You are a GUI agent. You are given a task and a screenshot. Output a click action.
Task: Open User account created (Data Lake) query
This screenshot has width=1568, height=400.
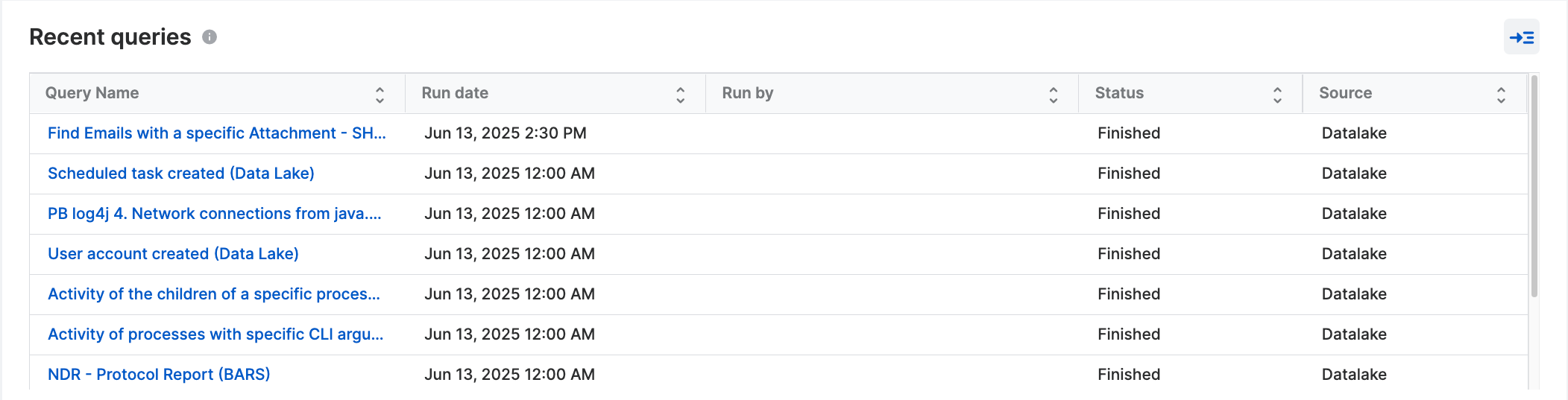[173, 254]
